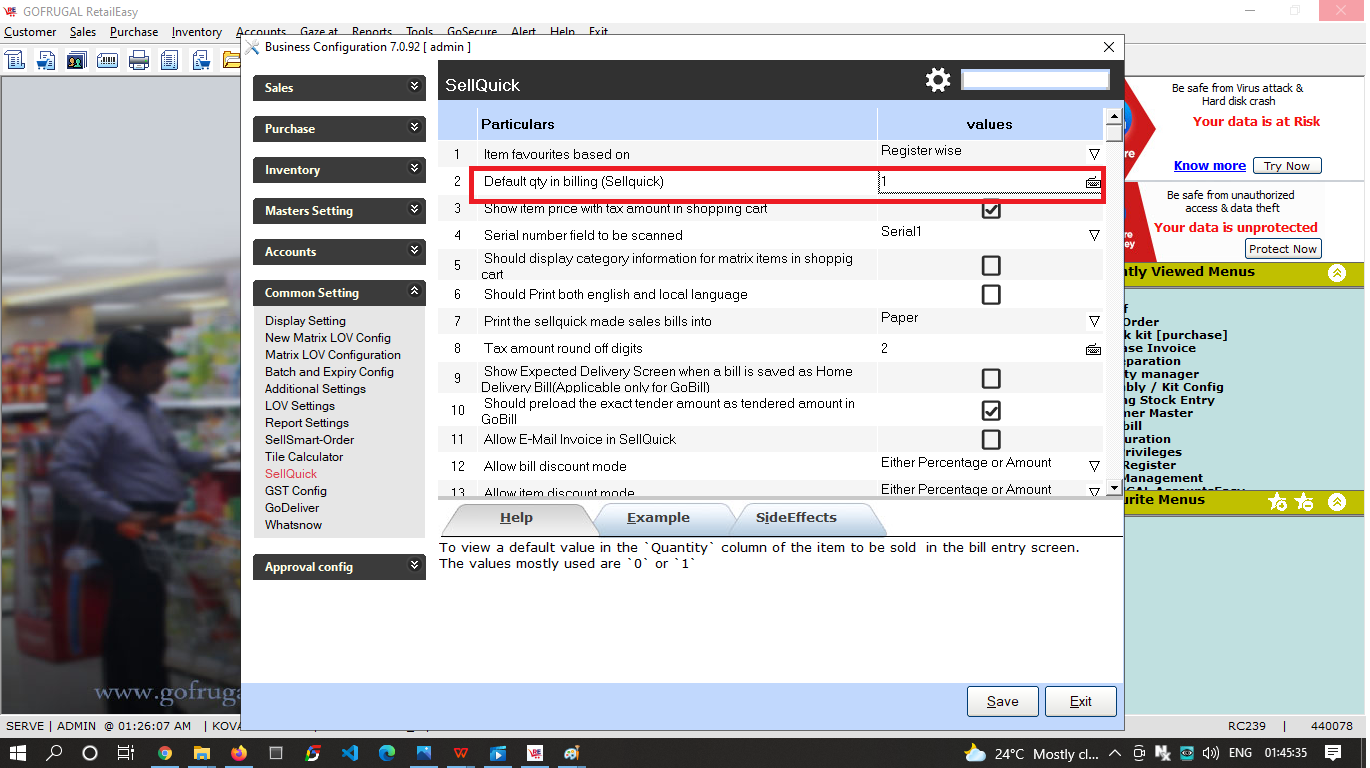
Task: Expand the Purchase configuration section
Action: (x=339, y=129)
